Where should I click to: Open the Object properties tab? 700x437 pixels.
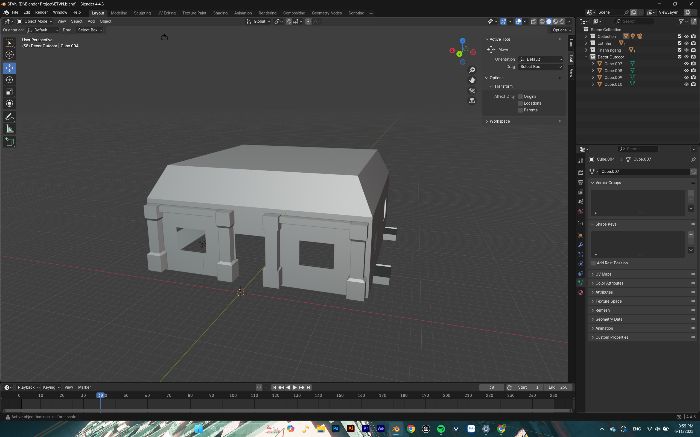tap(580, 235)
